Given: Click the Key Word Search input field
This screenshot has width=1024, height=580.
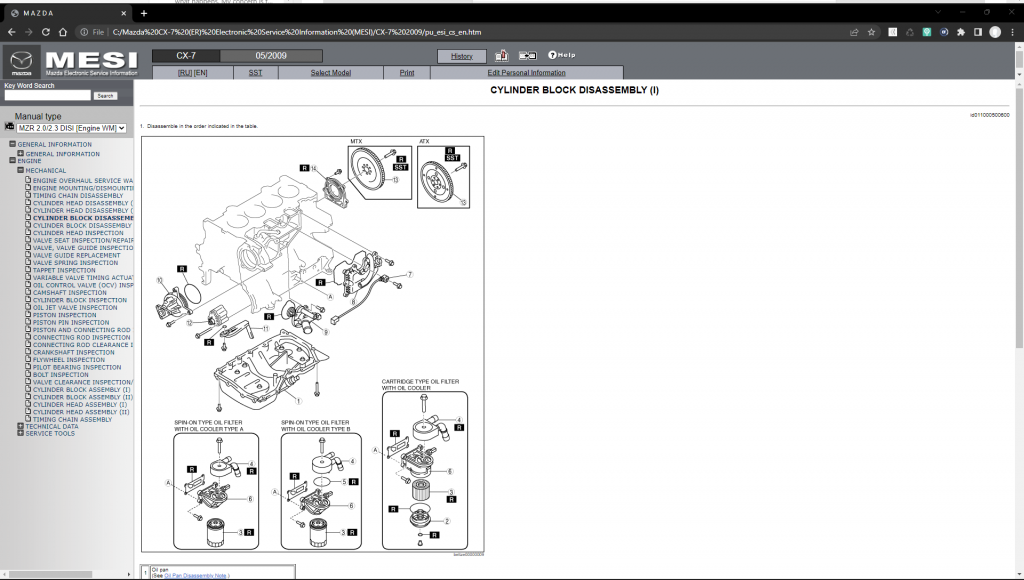Looking at the screenshot, I should coord(45,95).
